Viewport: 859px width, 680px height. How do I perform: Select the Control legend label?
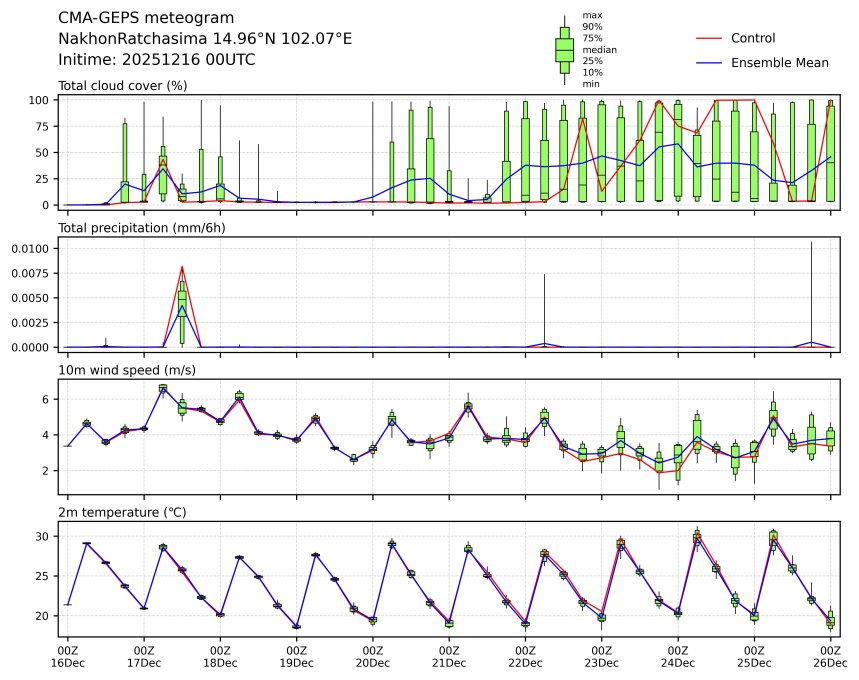(x=753, y=38)
